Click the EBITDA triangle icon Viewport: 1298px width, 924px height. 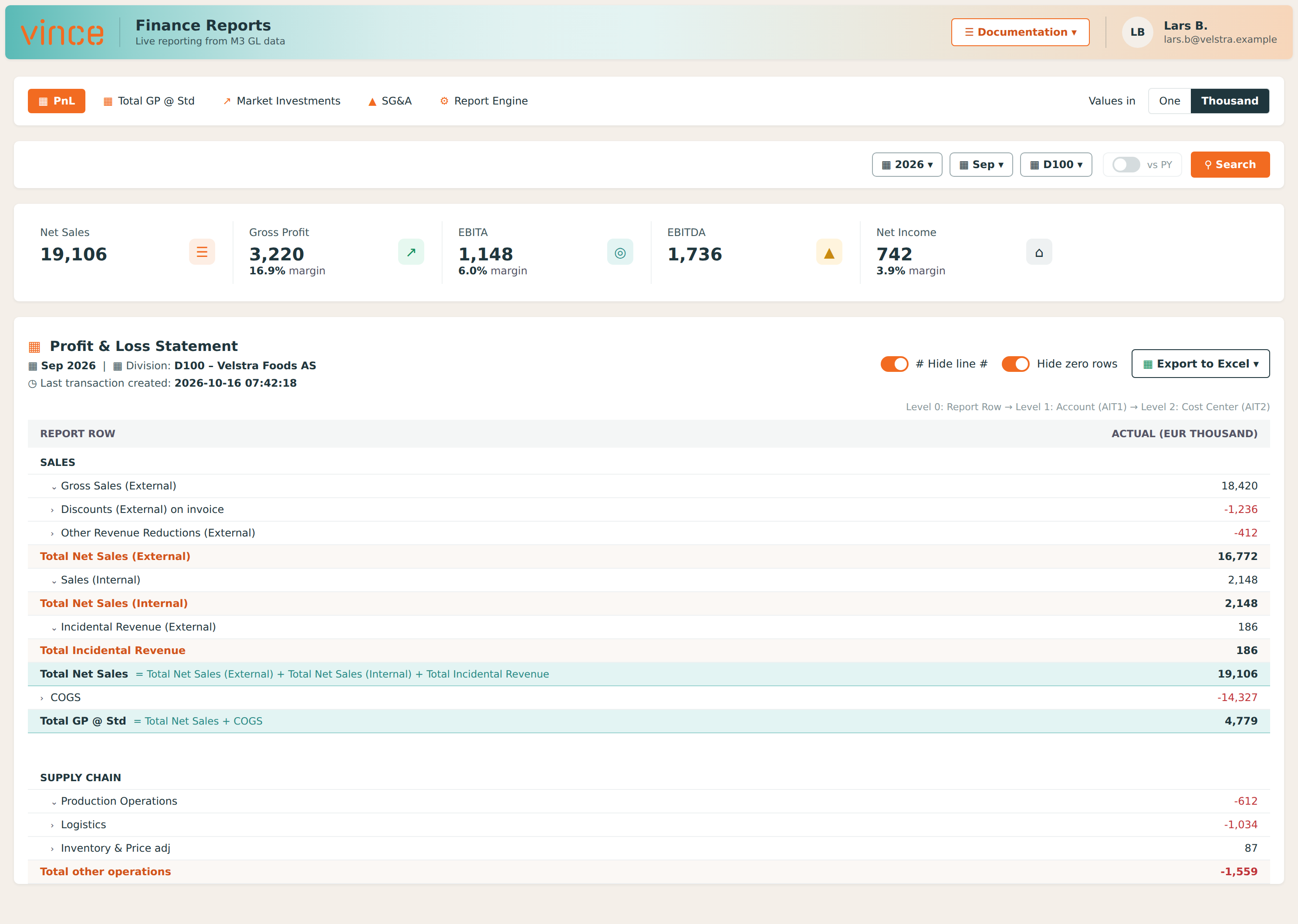point(829,252)
